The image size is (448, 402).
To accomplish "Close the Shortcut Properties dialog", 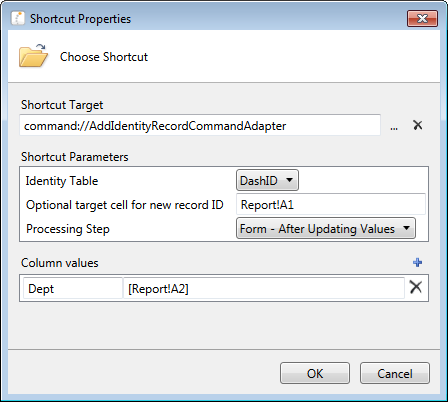I will pyautogui.click(x=422, y=18).
